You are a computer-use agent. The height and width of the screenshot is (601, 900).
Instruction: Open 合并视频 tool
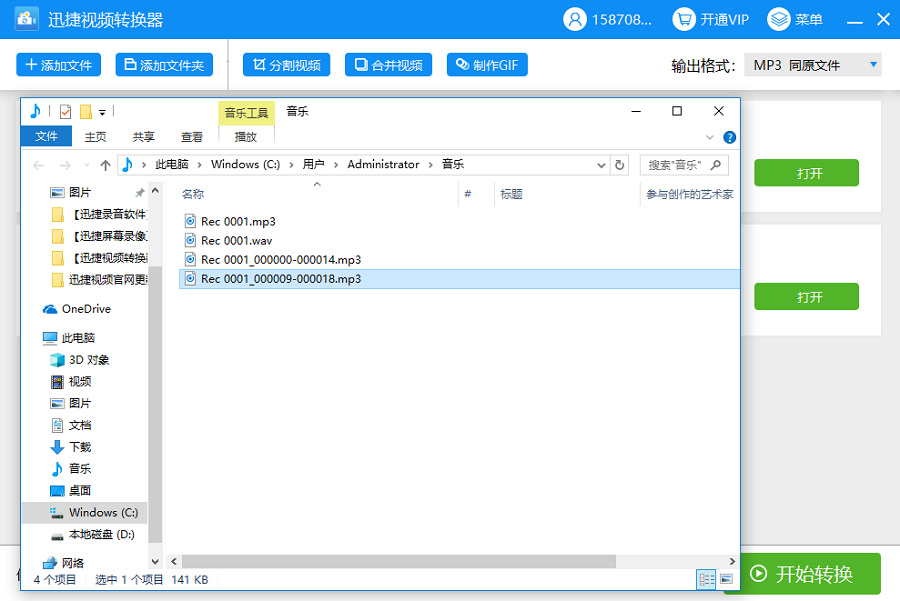click(x=388, y=65)
